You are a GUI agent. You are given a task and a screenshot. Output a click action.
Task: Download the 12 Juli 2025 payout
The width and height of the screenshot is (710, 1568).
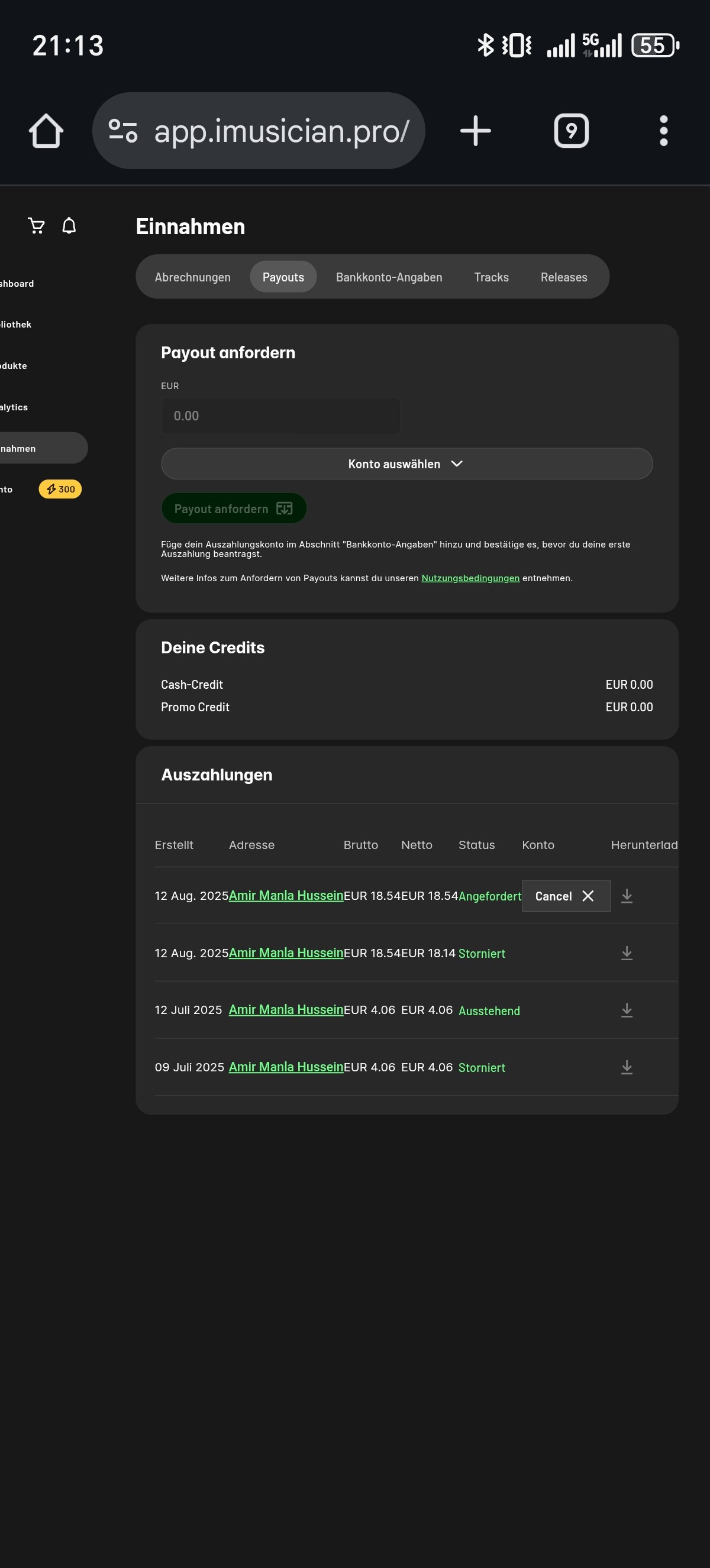tap(627, 1010)
